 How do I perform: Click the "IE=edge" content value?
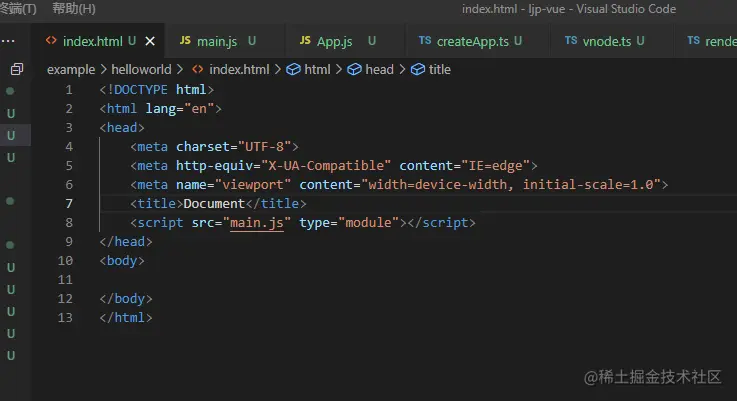point(495,165)
